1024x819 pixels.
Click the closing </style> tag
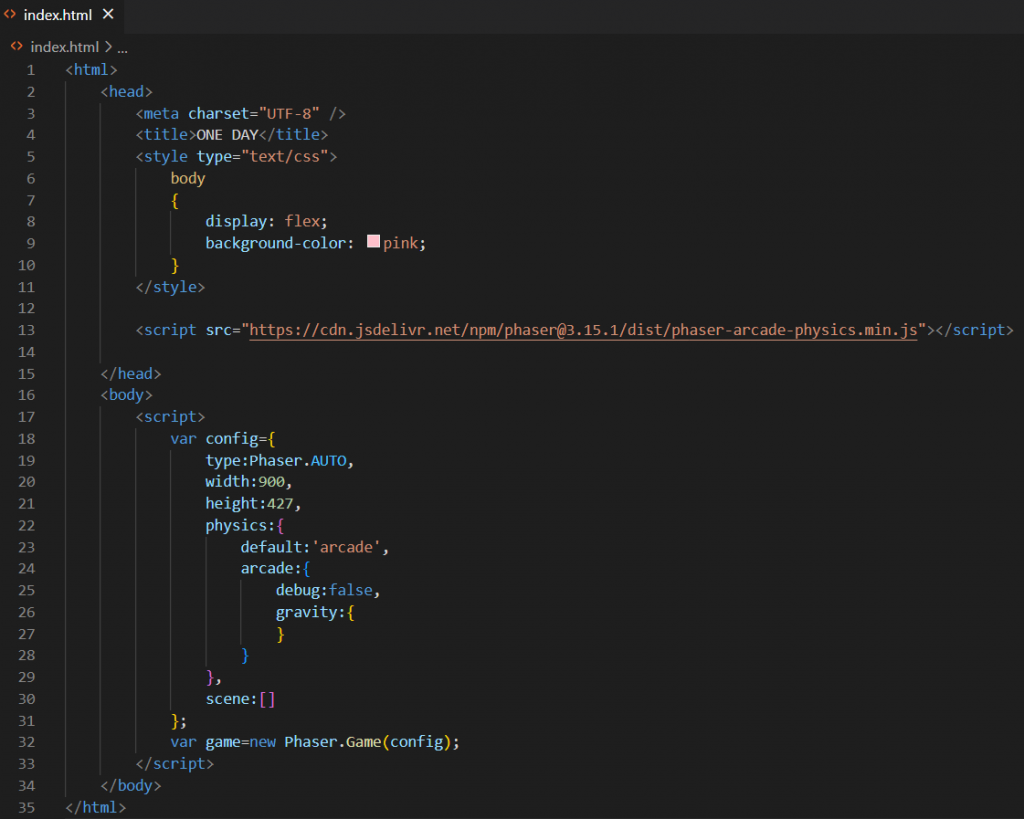coord(170,287)
